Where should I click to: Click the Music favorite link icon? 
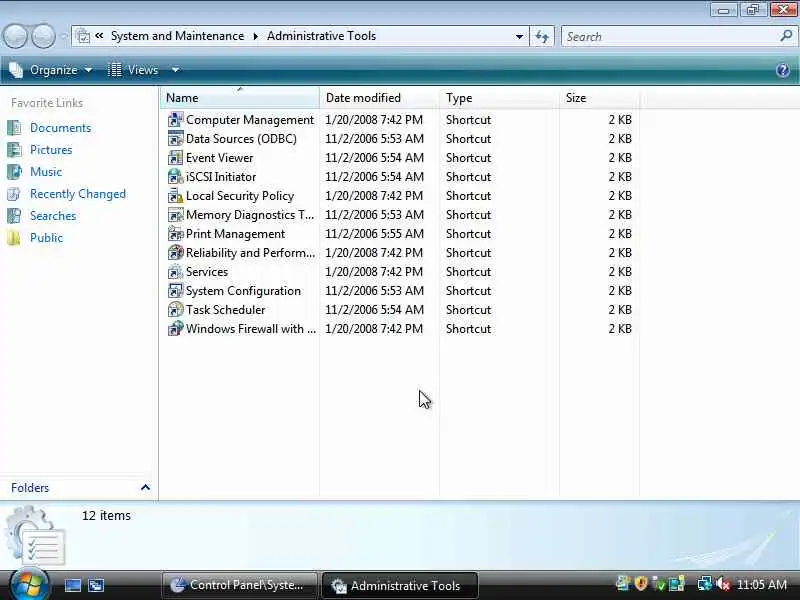pos(14,172)
